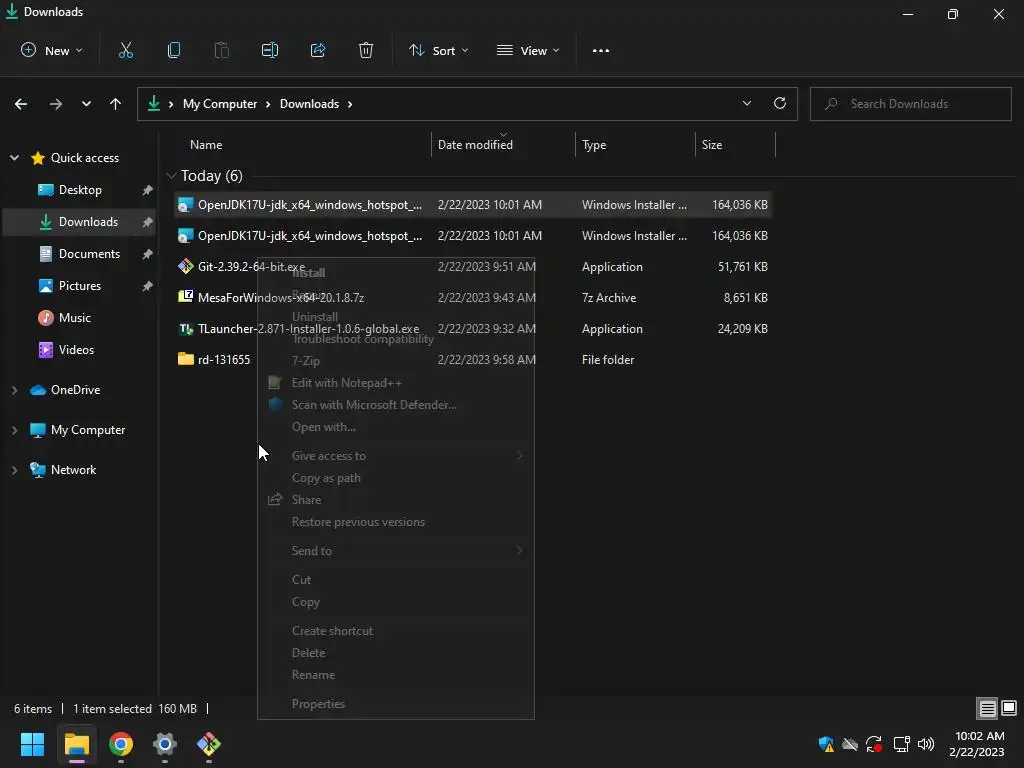
Task: Open the Start menu on the taskbar
Action: coord(32,744)
